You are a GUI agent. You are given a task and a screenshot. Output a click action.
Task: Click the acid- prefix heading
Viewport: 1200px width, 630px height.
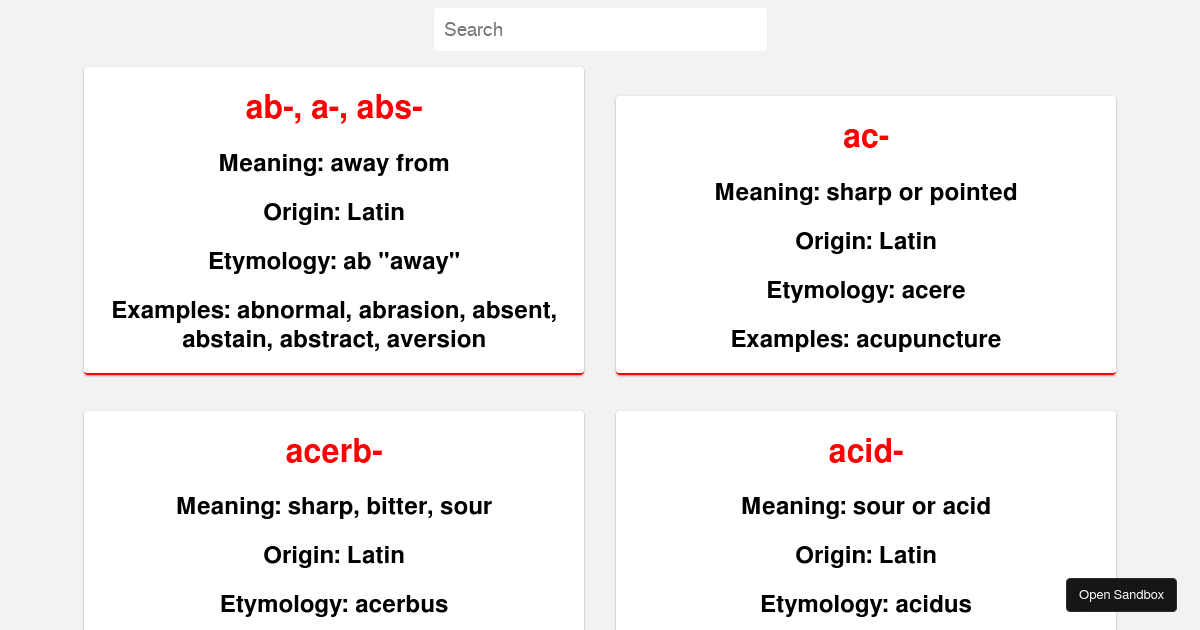point(865,451)
